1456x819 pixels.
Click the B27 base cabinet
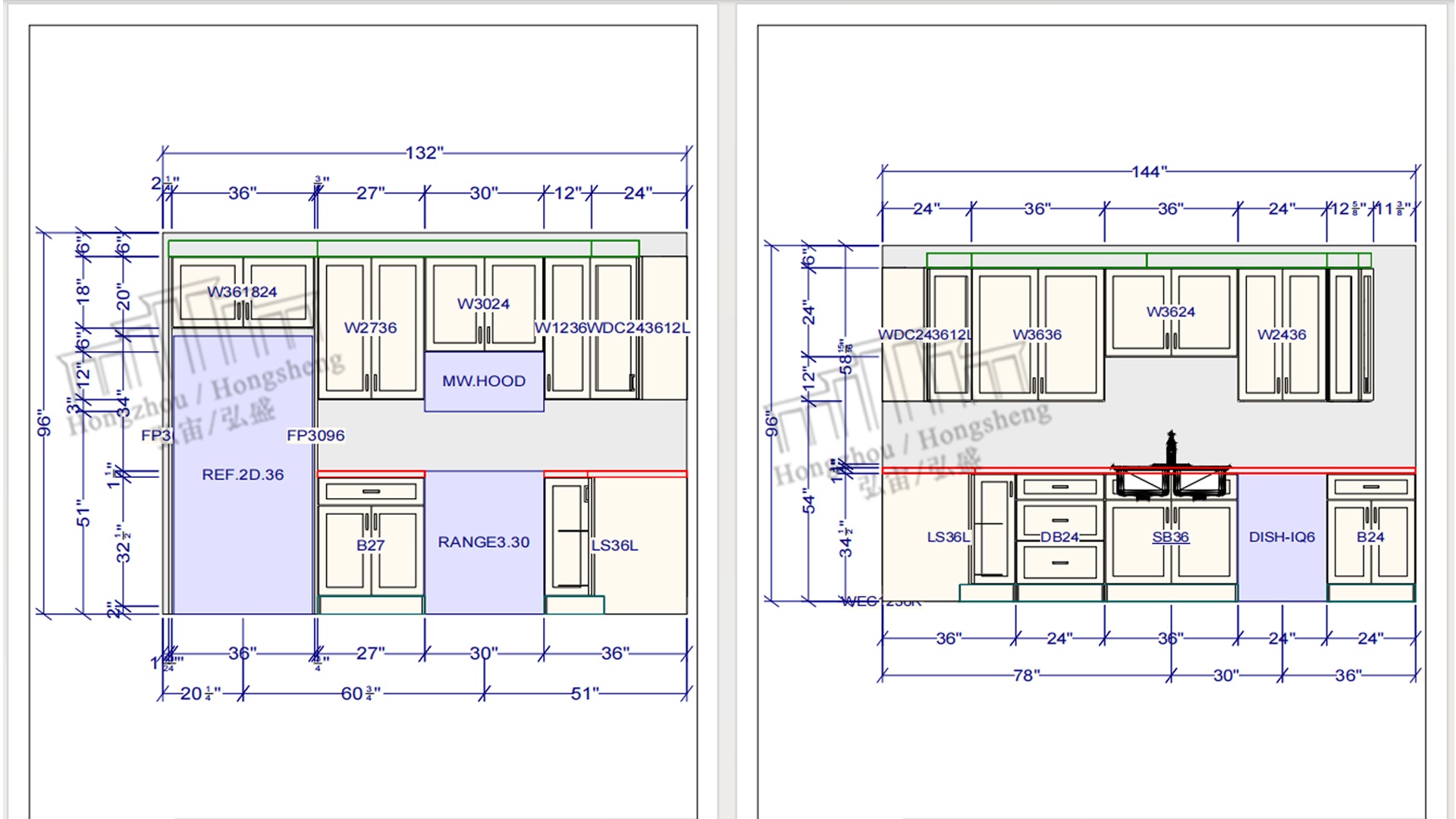pos(370,545)
